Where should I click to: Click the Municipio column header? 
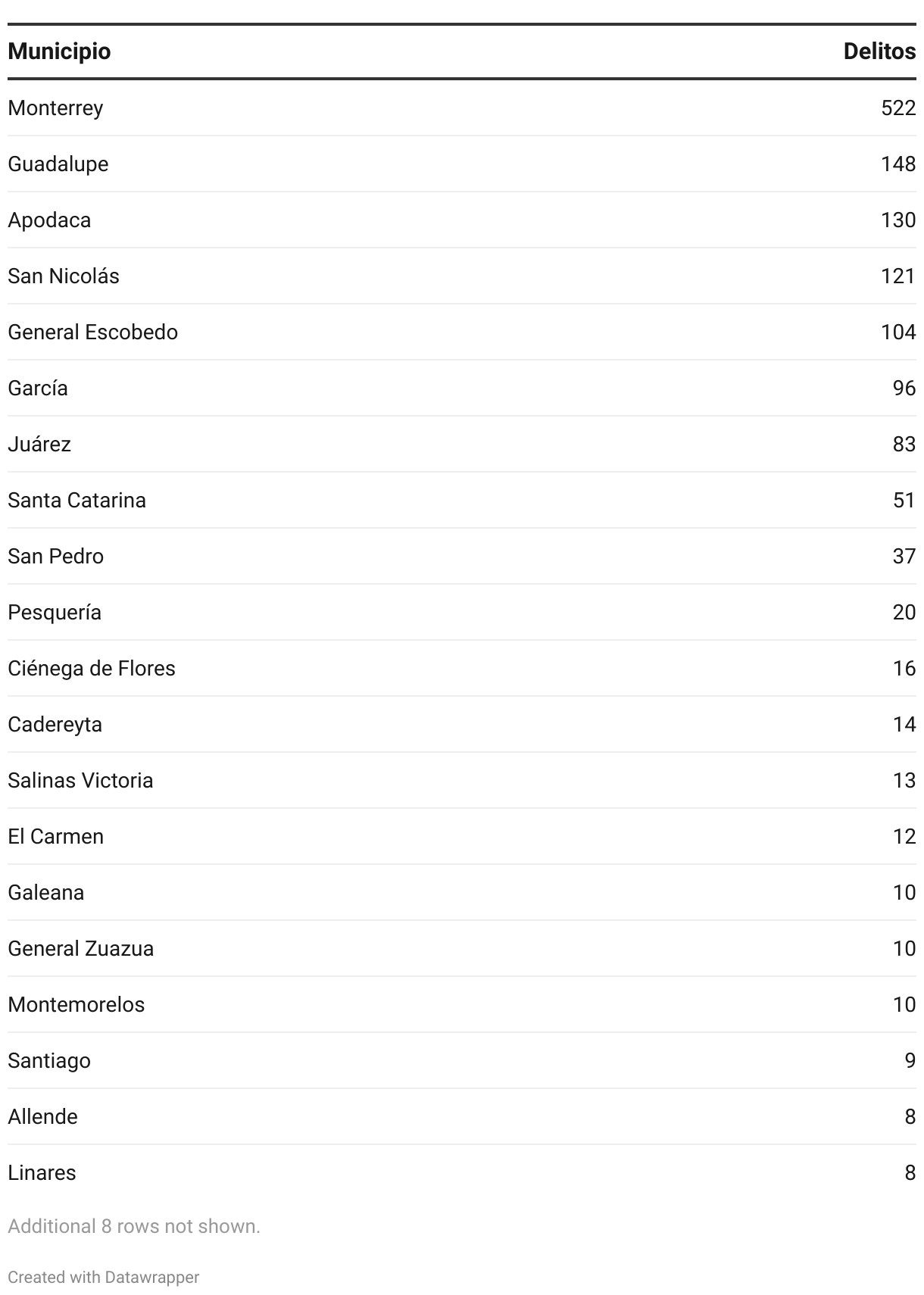click(59, 51)
